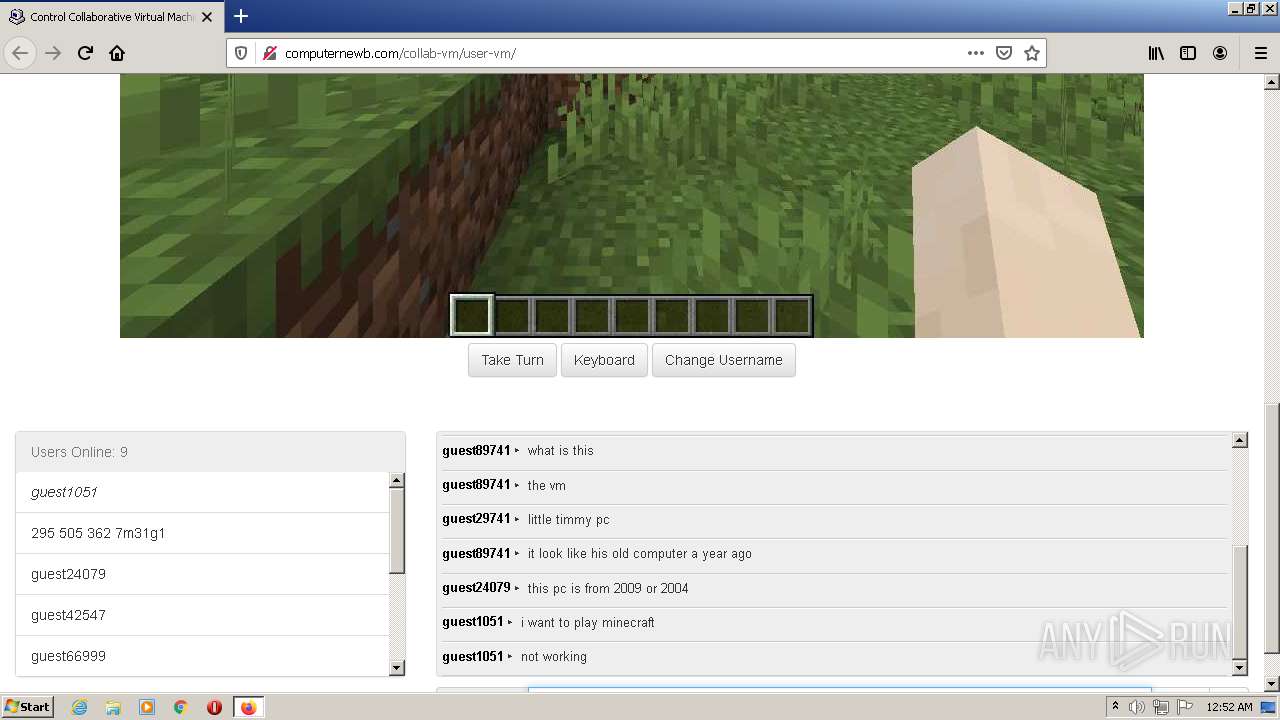Open the Windows Start menu
This screenshot has width=1280, height=720.
coord(28,706)
